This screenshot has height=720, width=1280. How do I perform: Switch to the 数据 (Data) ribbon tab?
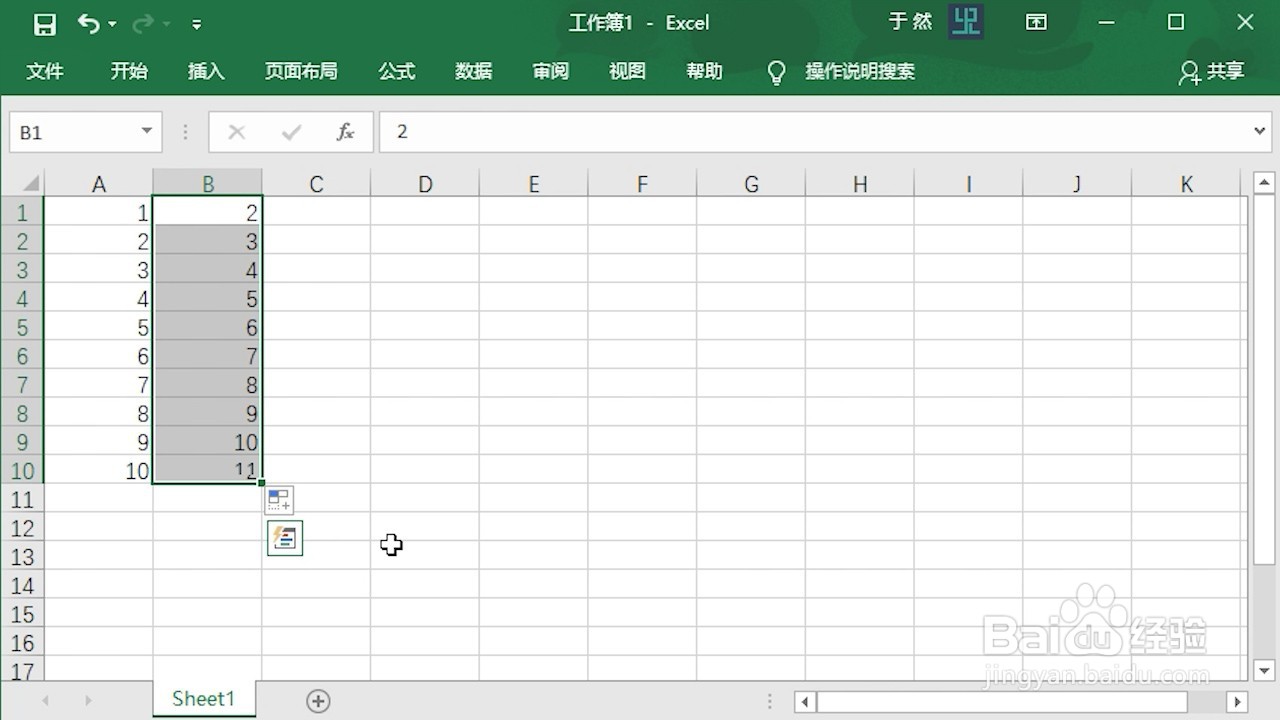[473, 71]
